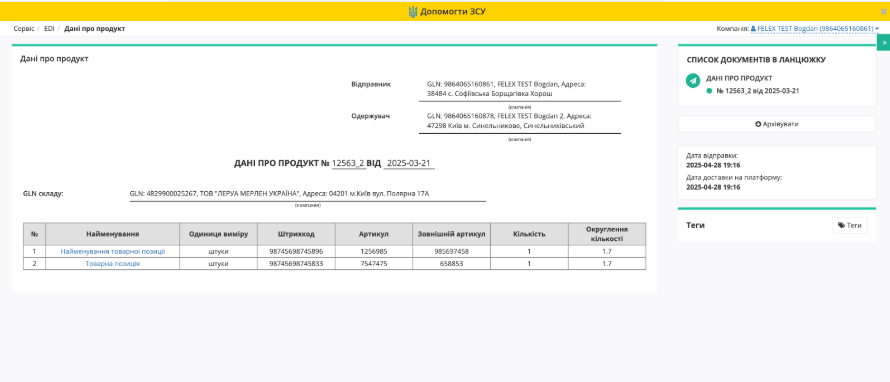Go to EDI in breadcrumb

click(x=49, y=28)
